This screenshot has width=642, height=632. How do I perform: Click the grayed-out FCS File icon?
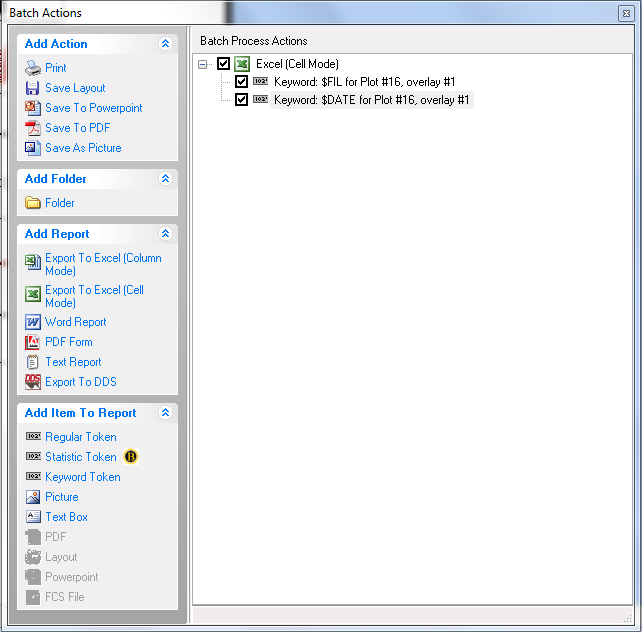tap(33, 597)
